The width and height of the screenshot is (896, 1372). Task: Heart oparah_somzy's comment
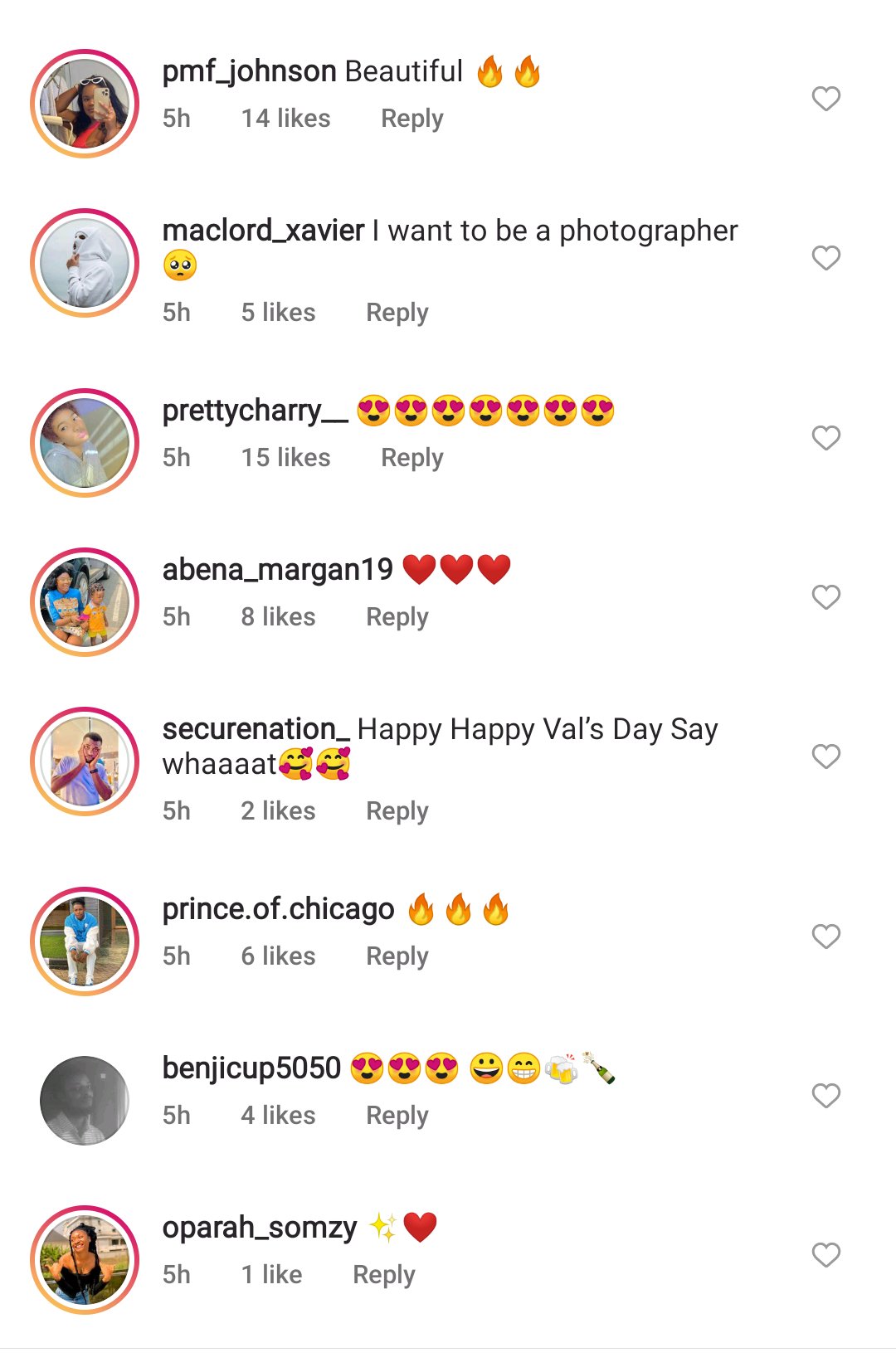tap(825, 1255)
